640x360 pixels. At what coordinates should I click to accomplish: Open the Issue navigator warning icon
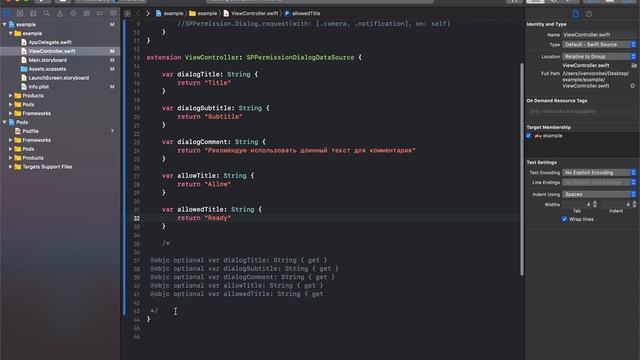point(60,13)
